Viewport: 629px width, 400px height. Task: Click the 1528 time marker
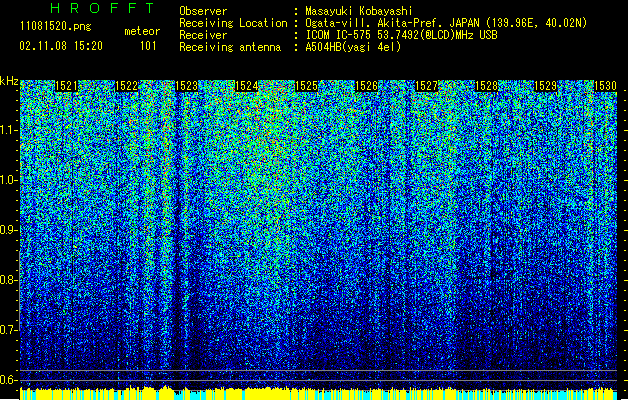point(486,86)
